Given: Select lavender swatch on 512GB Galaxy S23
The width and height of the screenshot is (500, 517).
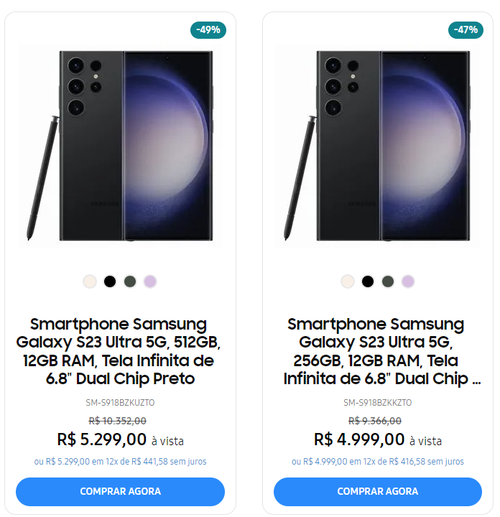Looking at the screenshot, I should pos(150,281).
